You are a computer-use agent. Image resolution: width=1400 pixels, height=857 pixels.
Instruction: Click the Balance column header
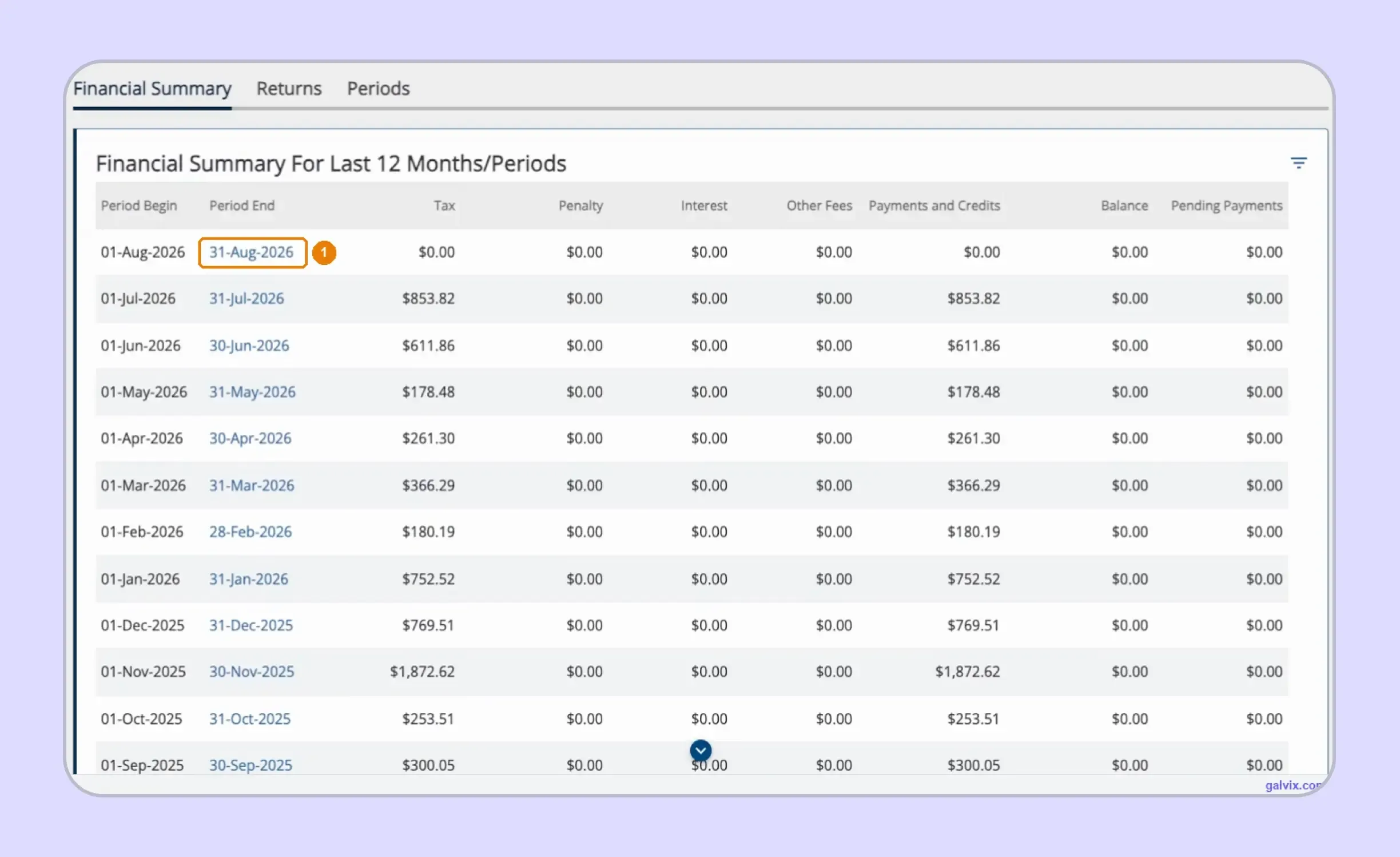click(1124, 205)
